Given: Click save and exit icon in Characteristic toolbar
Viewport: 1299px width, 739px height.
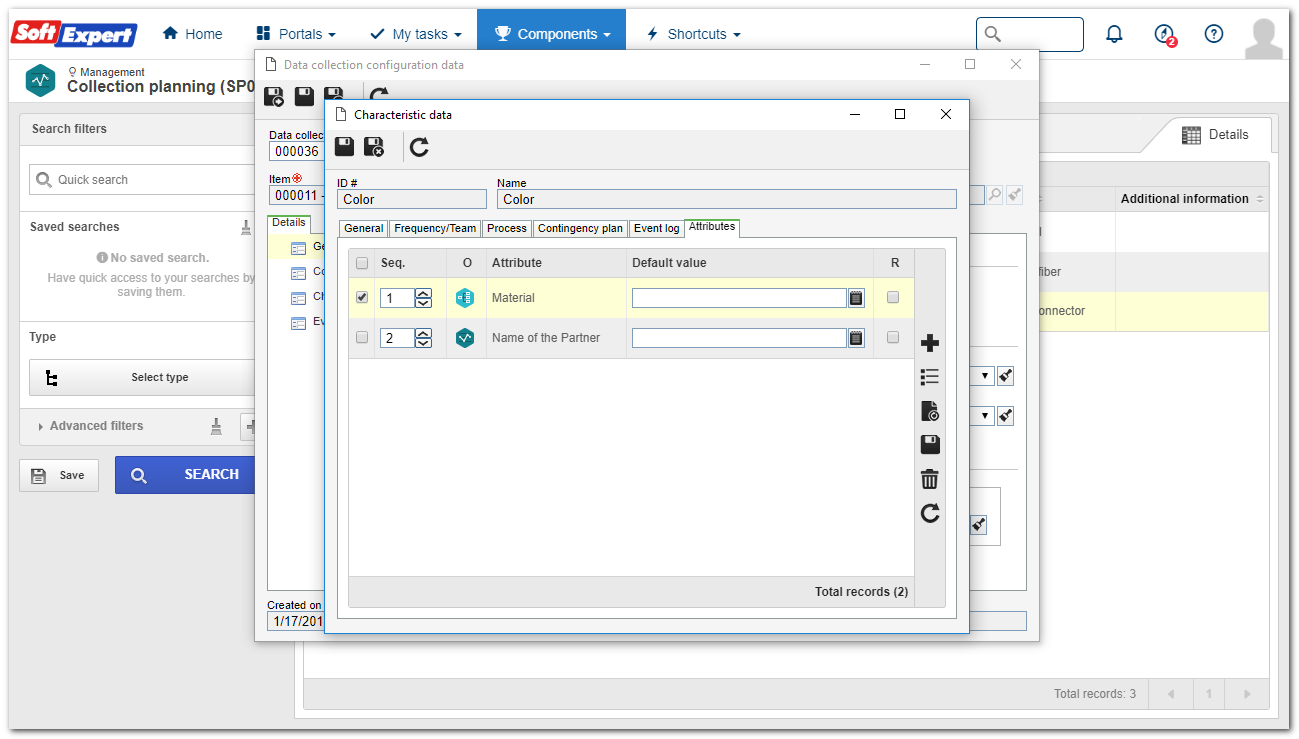Looking at the screenshot, I should click(x=374, y=147).
